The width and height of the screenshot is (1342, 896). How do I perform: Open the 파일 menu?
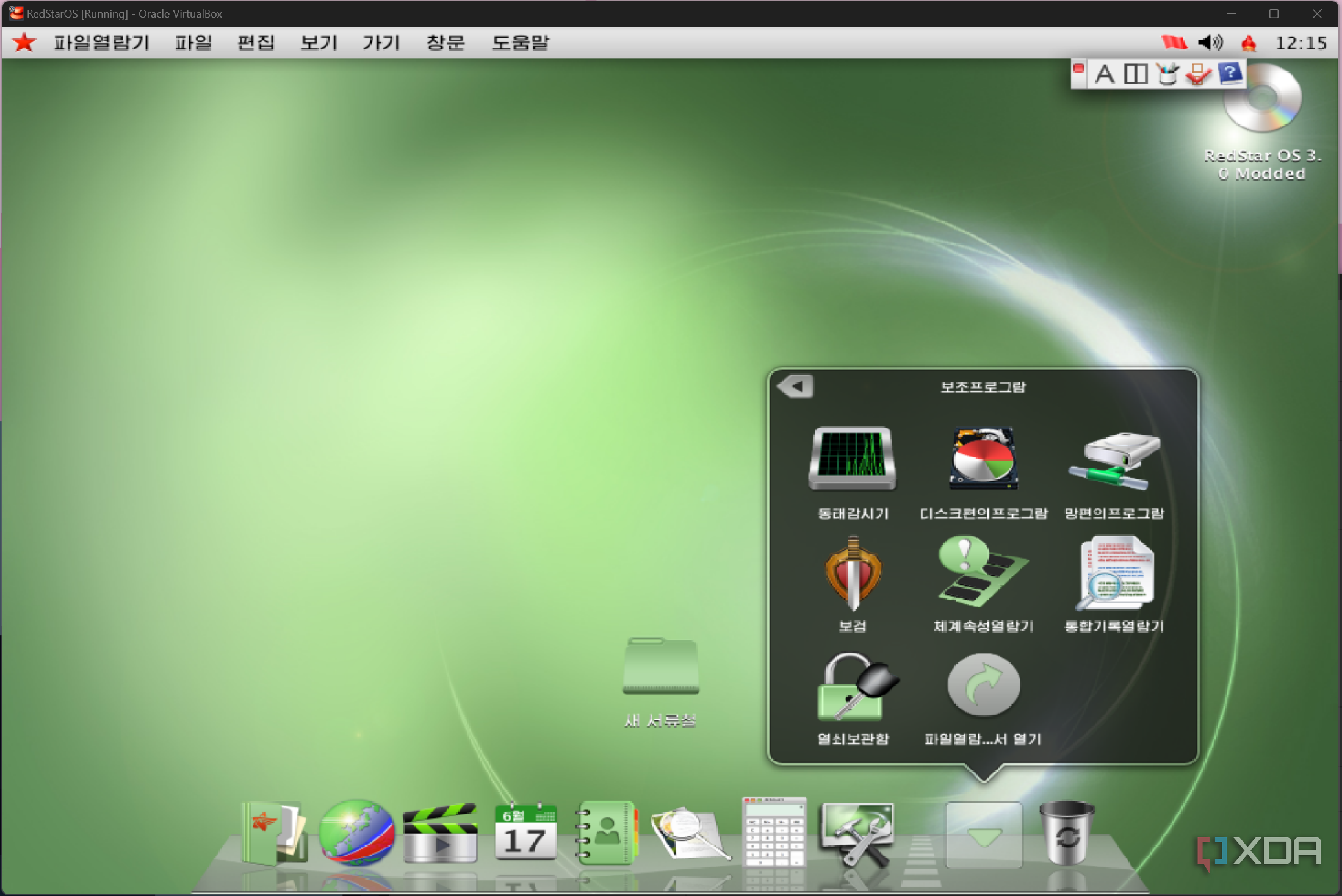[193, 43]
